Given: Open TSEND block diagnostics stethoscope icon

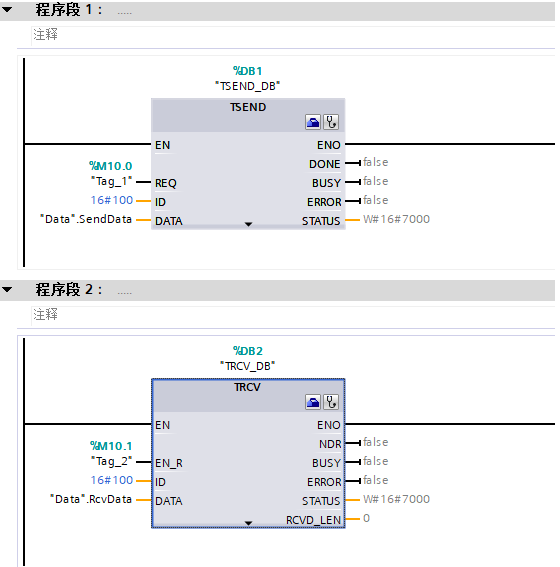Looking at the screenshot, I should [331, 122].
